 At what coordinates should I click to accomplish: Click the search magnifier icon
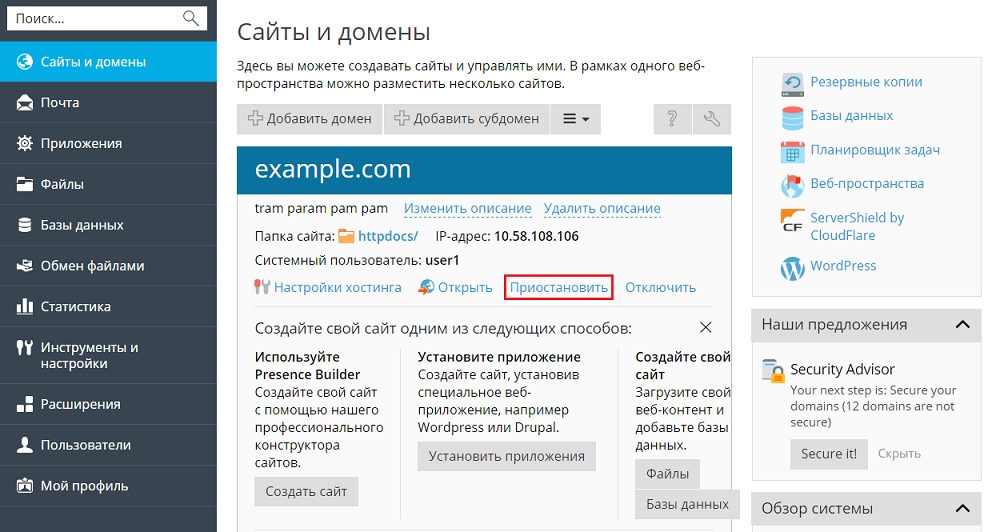(x=191, y=18)
